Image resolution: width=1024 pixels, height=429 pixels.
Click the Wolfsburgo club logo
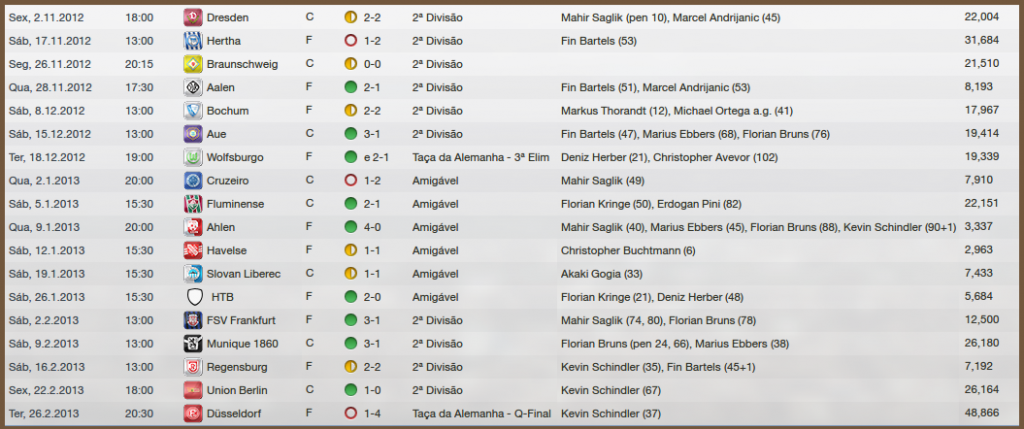(193, 157)
